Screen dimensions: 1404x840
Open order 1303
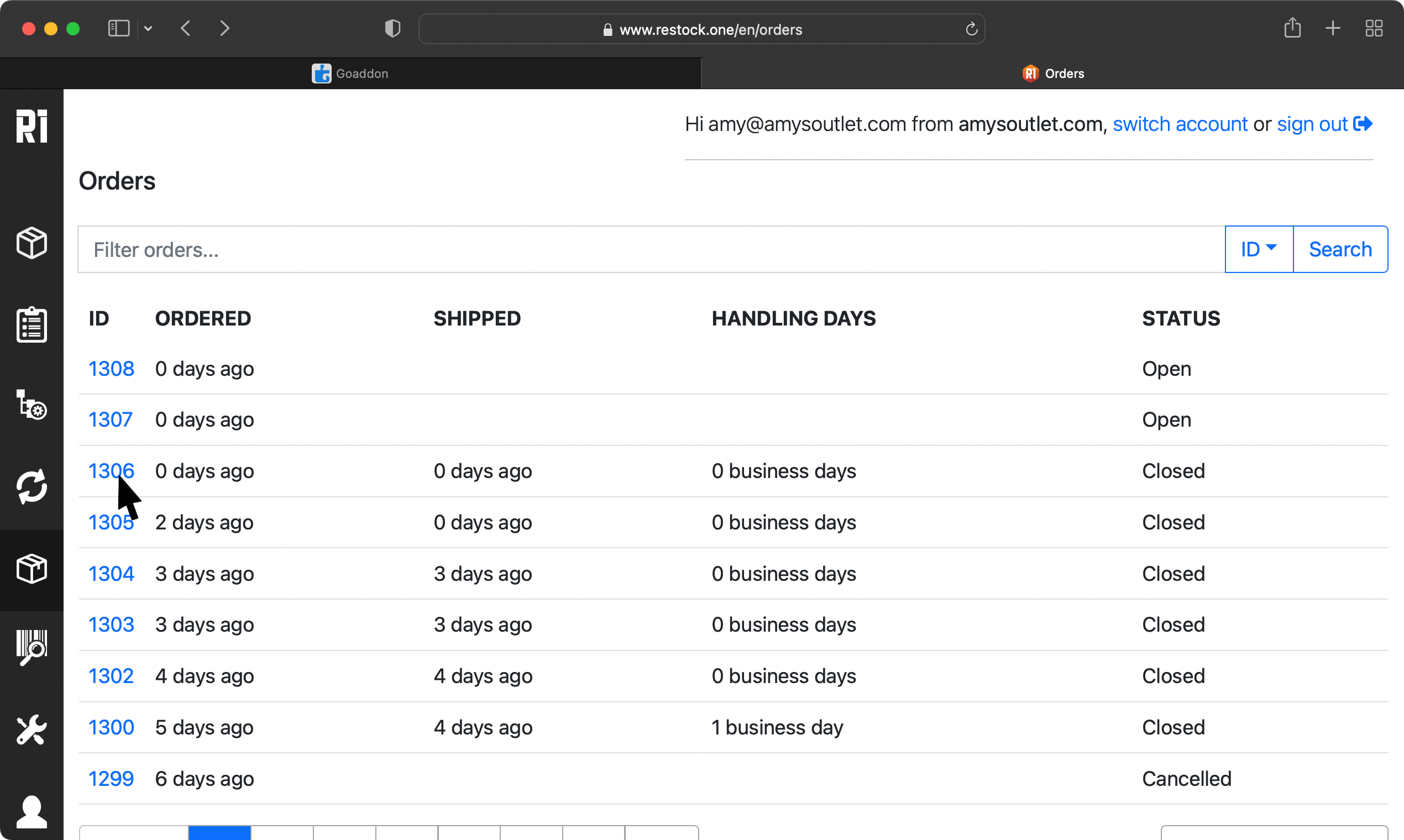pos(112,624)
